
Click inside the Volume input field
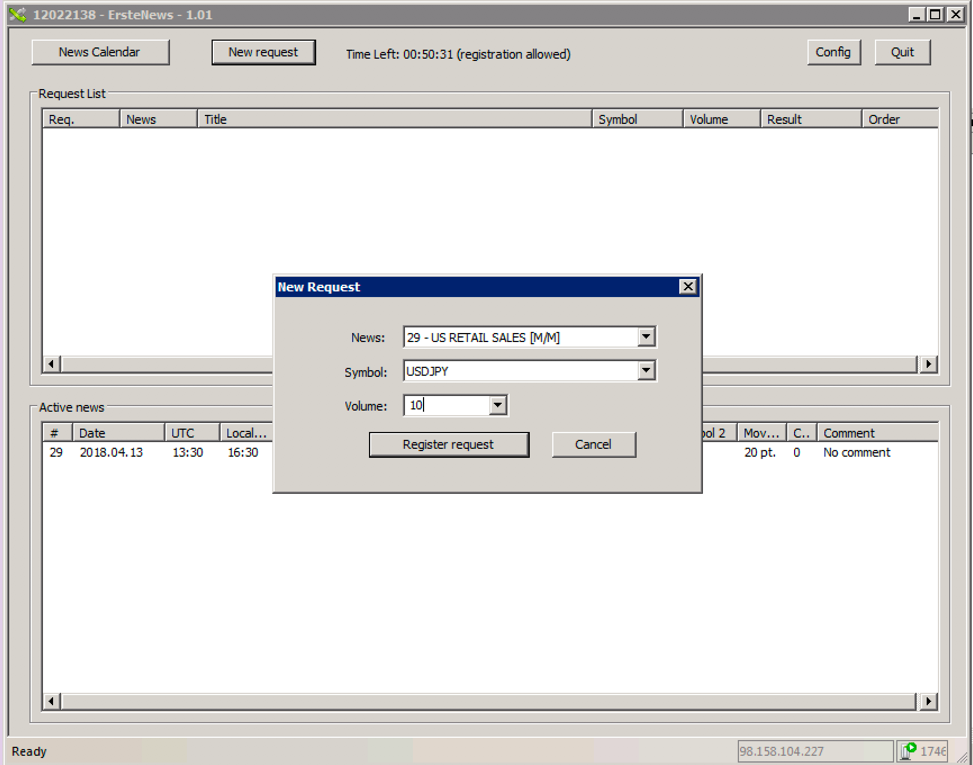coord(447,405)
